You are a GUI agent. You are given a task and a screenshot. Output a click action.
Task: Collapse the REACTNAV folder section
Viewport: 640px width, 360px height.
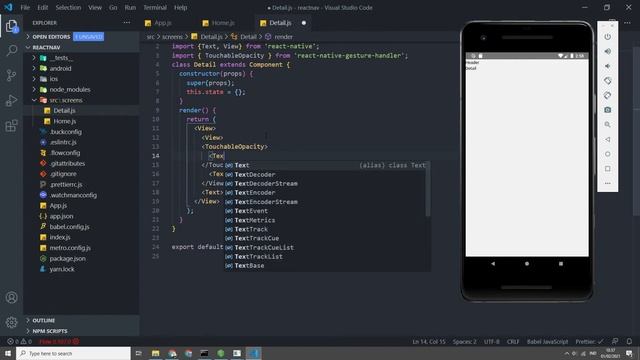pyautogui.click(x=81, y=47)
